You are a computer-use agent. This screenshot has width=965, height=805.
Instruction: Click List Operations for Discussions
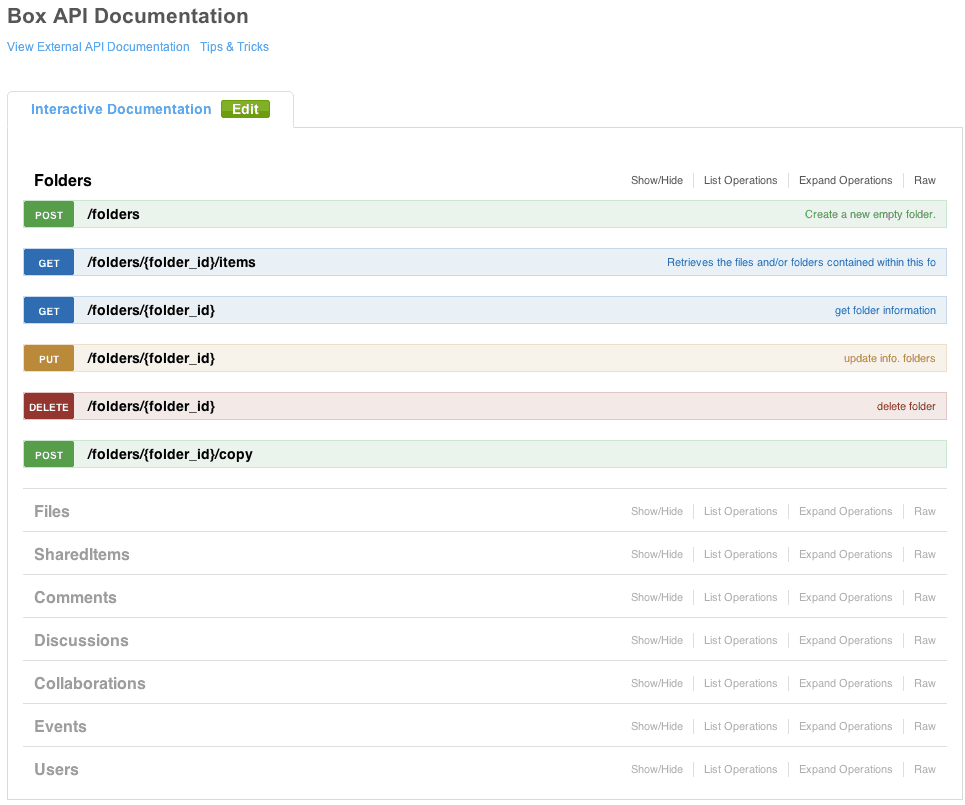[740, 641]
